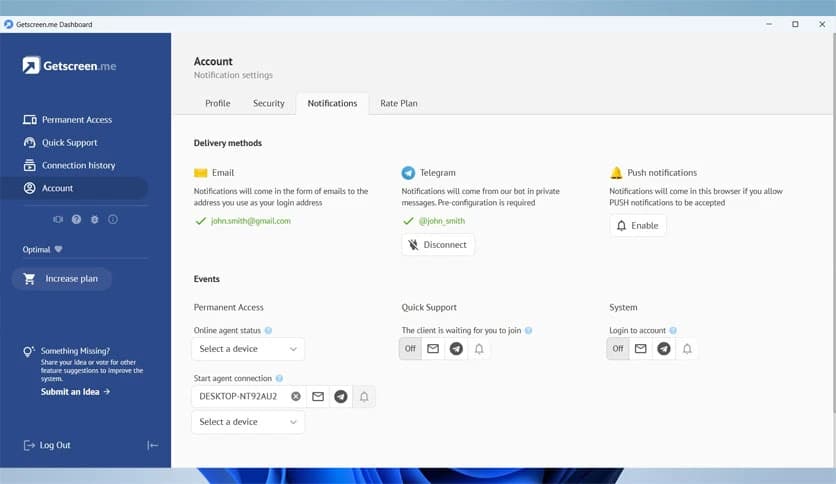Collapse the sidebar with the arrow icon
The height and width of the screenshot is (484, 836).
pos(152,445)
